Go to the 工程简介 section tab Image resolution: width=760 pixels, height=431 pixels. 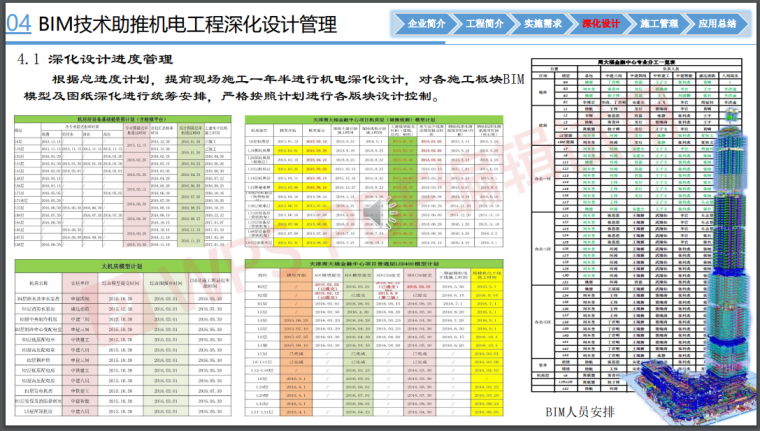[x=486, y=23]
